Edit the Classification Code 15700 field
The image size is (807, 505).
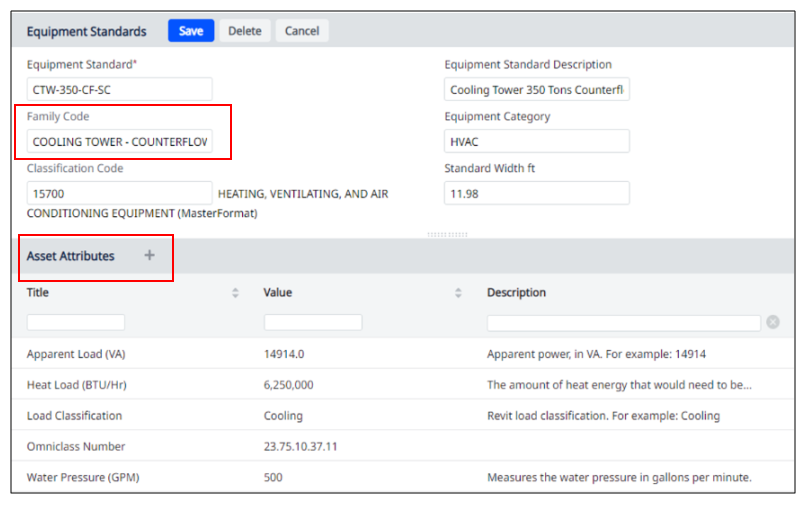(x=119, y=194)
